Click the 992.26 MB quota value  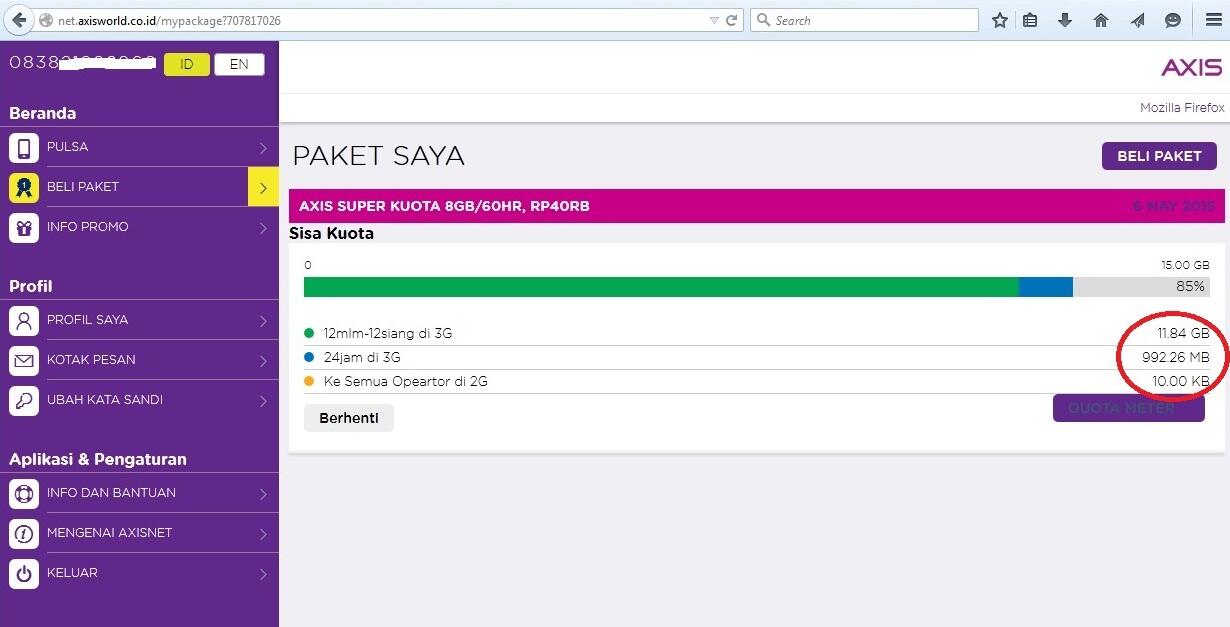point(1176,357)
